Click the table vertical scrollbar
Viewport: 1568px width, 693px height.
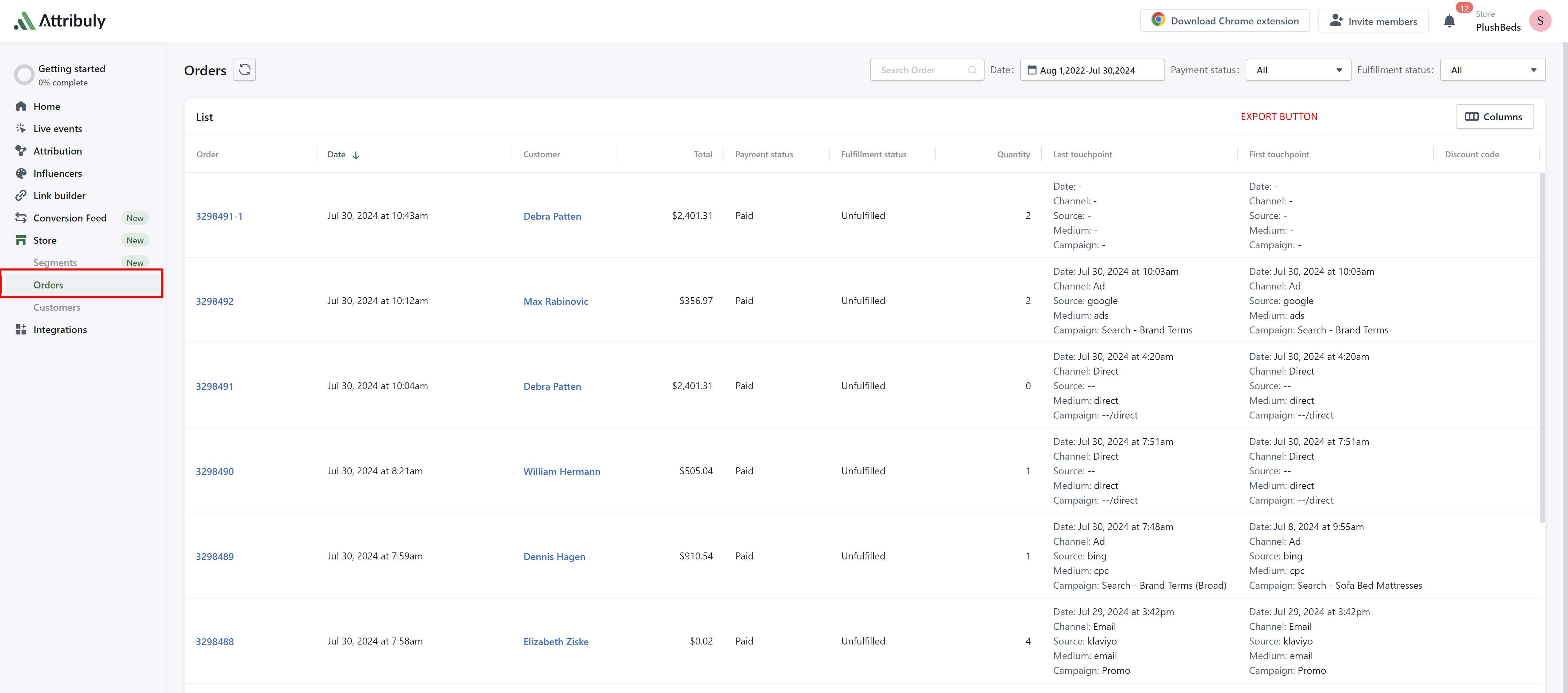pyautogui.click(x=1542, y=347)
